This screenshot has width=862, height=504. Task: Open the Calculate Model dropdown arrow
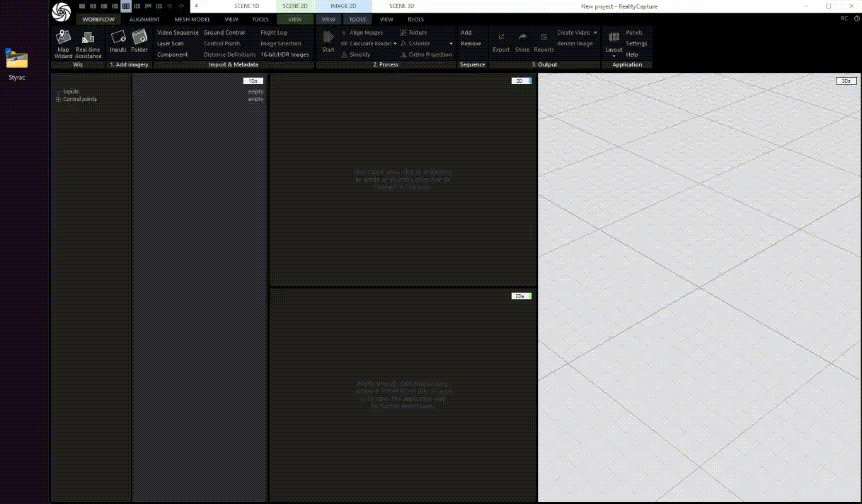pos(395,44)
